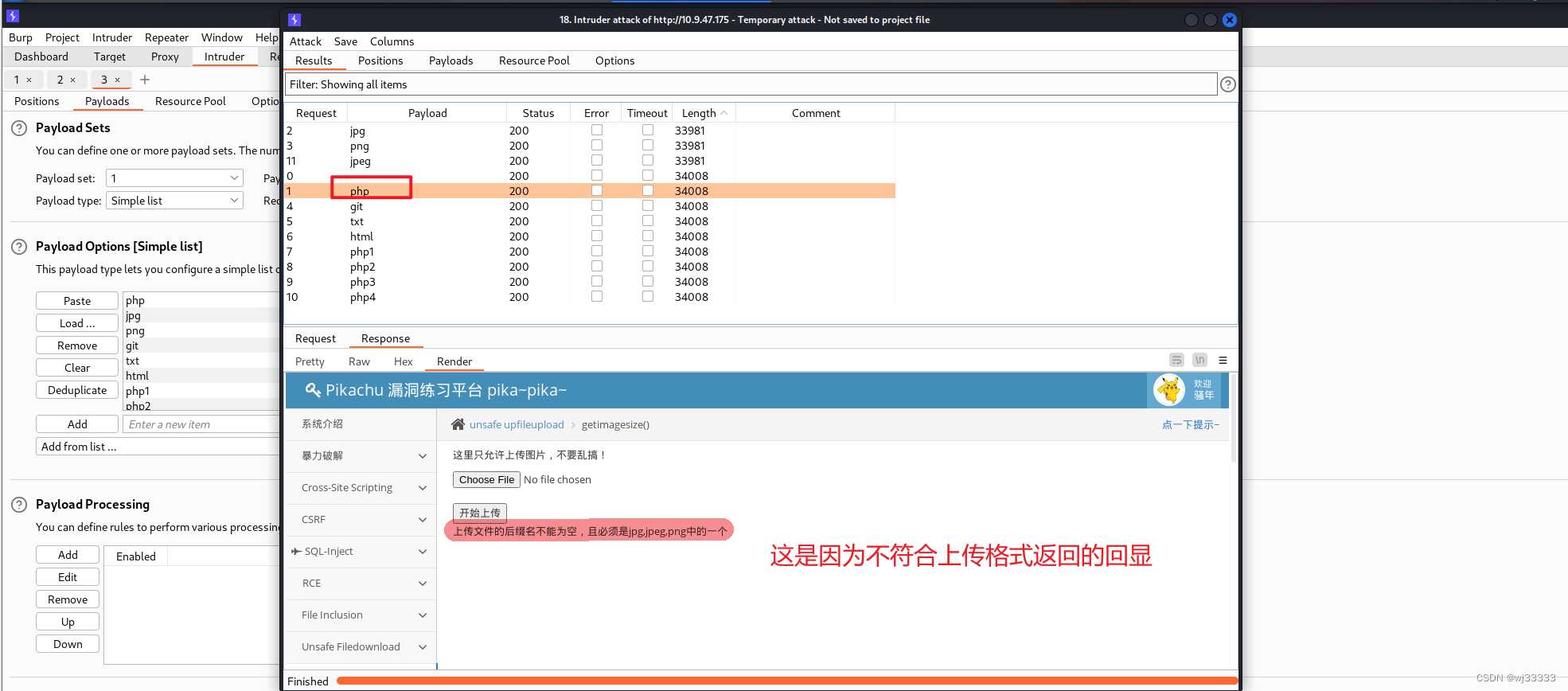Image resolution: width=1568 pixels, height=691 pixels.
Task: Open Payload type Simple list dropdown
Action: (x=174, y=201)
